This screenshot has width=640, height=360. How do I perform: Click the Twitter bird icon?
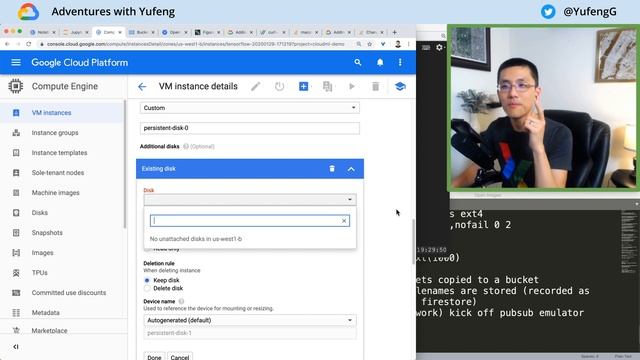(x=548, y=11)
